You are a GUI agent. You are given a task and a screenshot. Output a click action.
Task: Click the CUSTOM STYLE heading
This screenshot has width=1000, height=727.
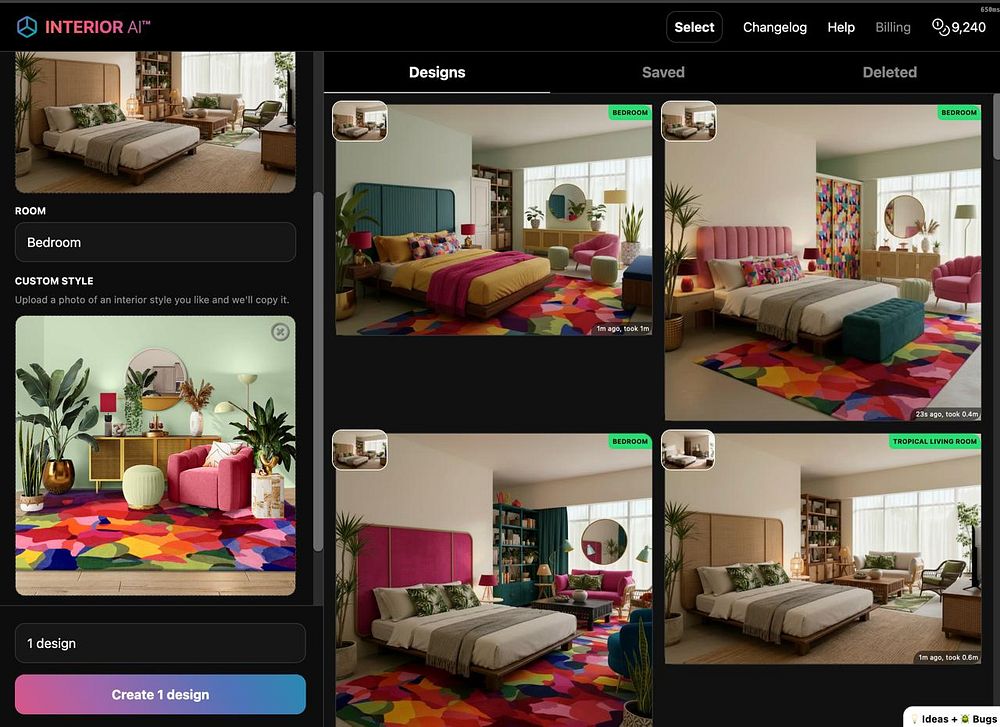pyautogui.click(x=54, y=281)
